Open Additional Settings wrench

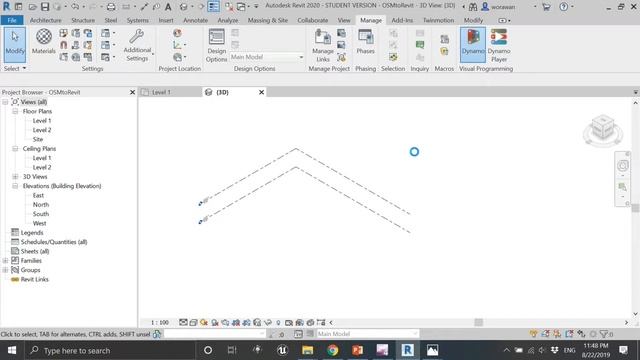(138, 45)
